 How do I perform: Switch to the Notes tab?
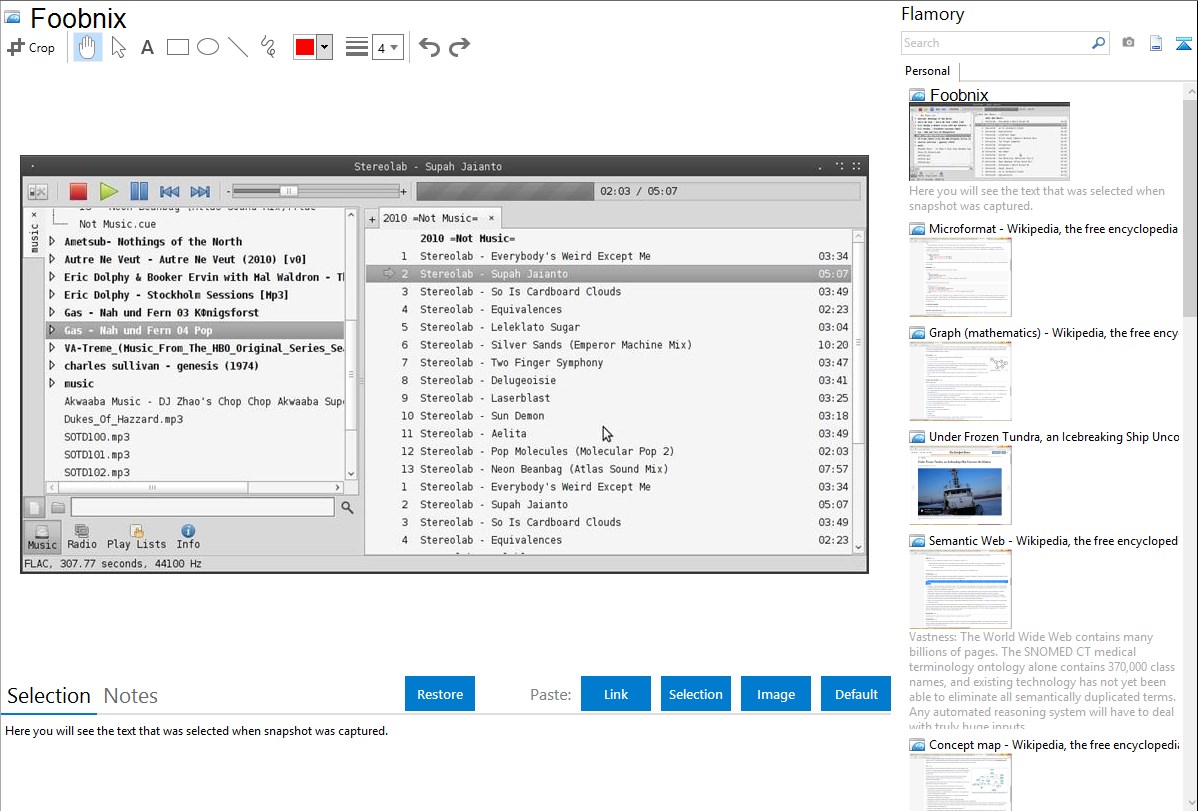click(x=131, y=696)
